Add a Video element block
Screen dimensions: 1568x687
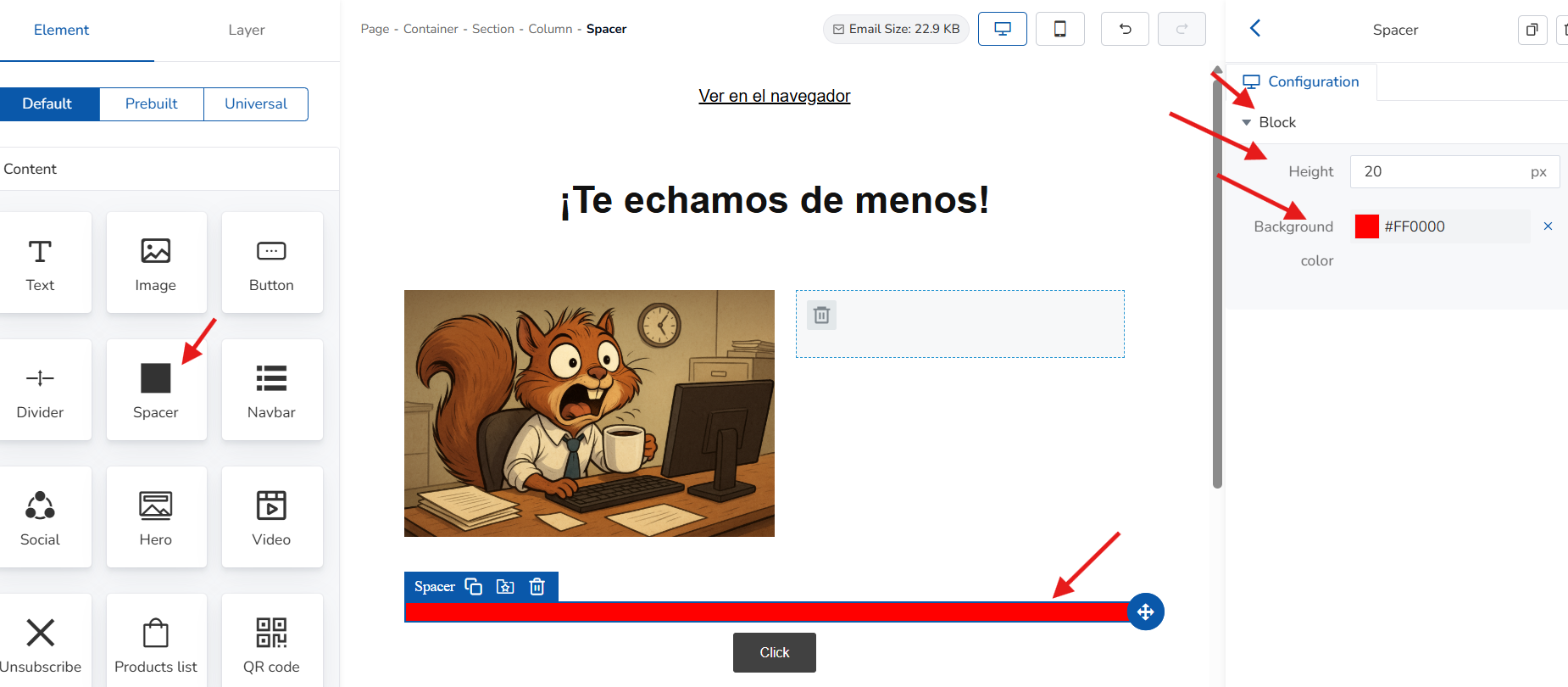pyautogui.click(x=271, y=517)
